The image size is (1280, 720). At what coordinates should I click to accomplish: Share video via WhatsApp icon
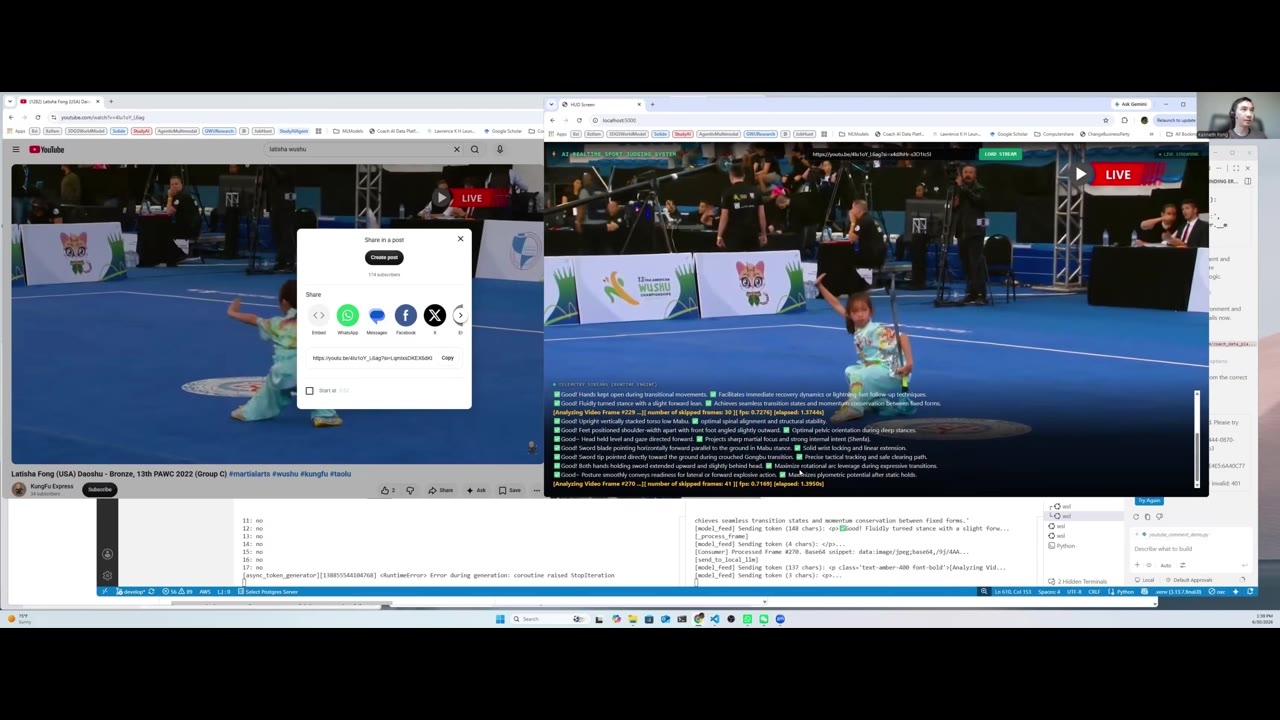pos(347,316)
